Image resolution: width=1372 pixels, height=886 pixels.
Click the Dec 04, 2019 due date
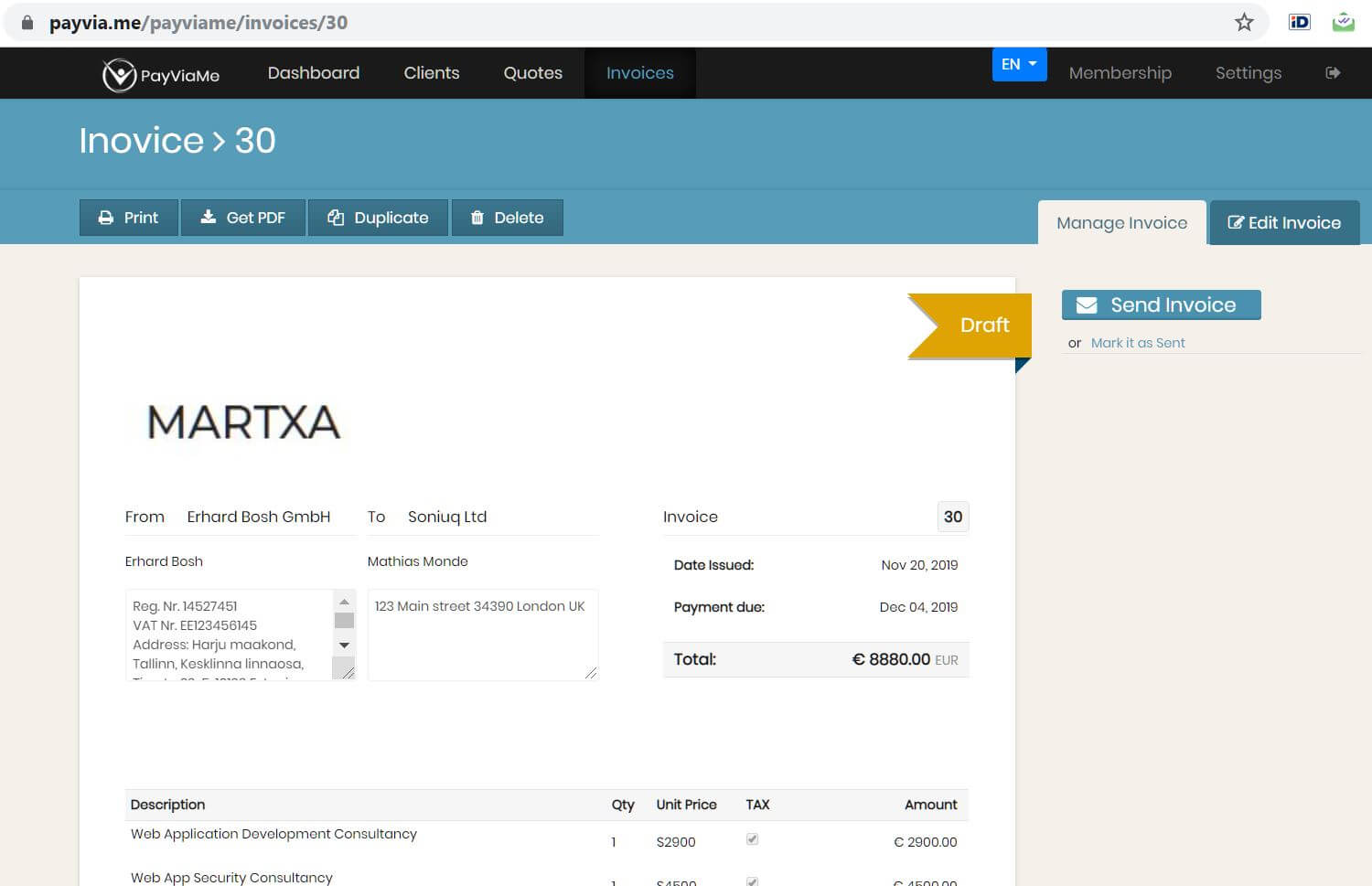pos(918,607)
